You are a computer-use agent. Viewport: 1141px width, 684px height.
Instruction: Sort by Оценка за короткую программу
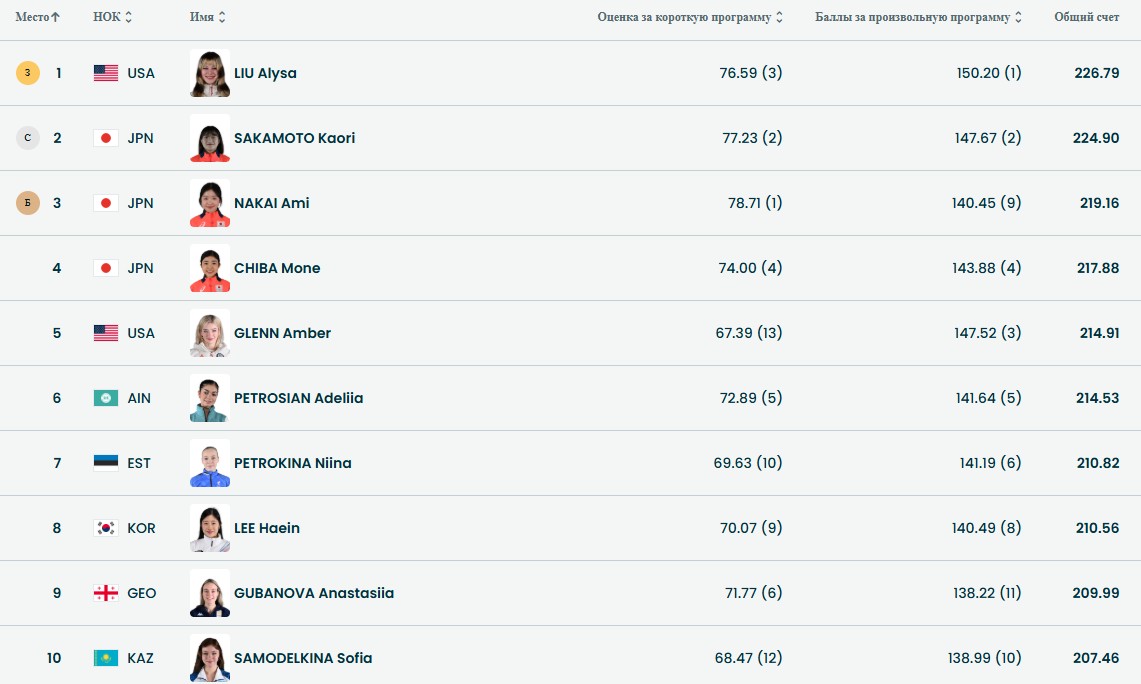[779, 17]
